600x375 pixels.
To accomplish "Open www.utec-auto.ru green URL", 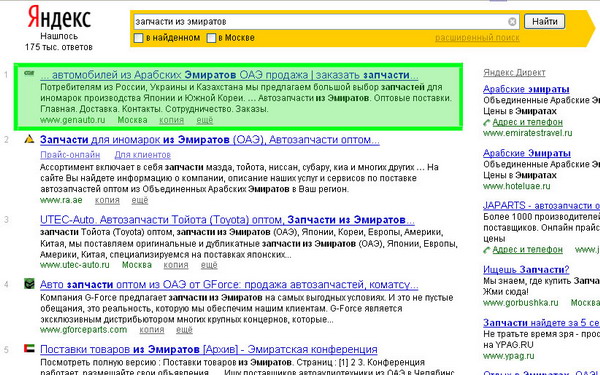I will click(x=75, y=265).
